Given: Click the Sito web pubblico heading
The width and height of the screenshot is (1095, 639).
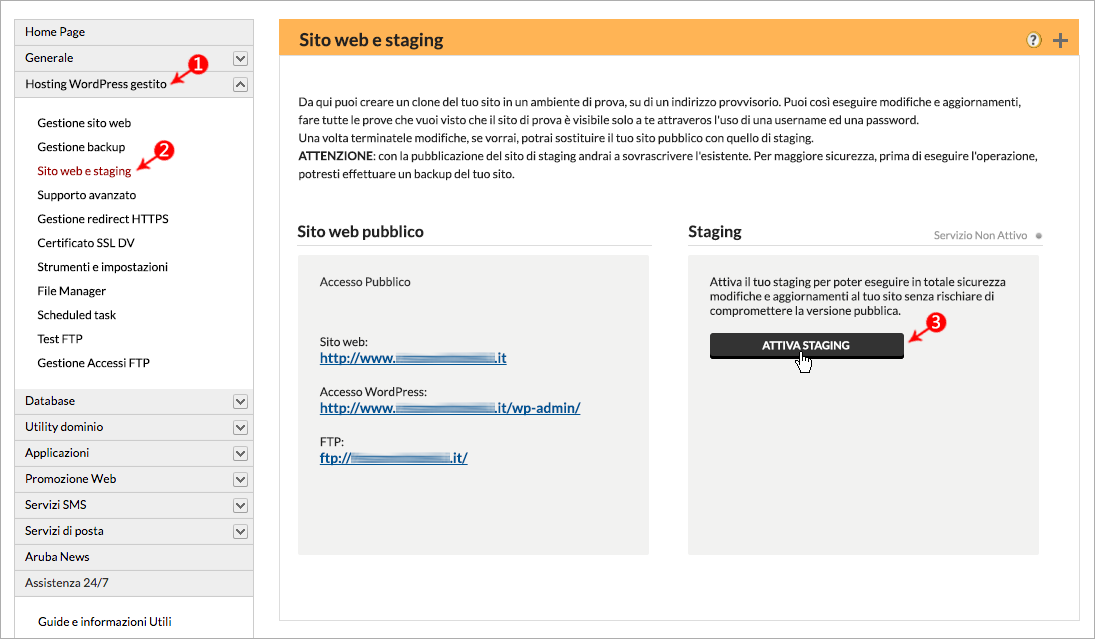Looking at the screenshot, I should click(x=360, y=232).
